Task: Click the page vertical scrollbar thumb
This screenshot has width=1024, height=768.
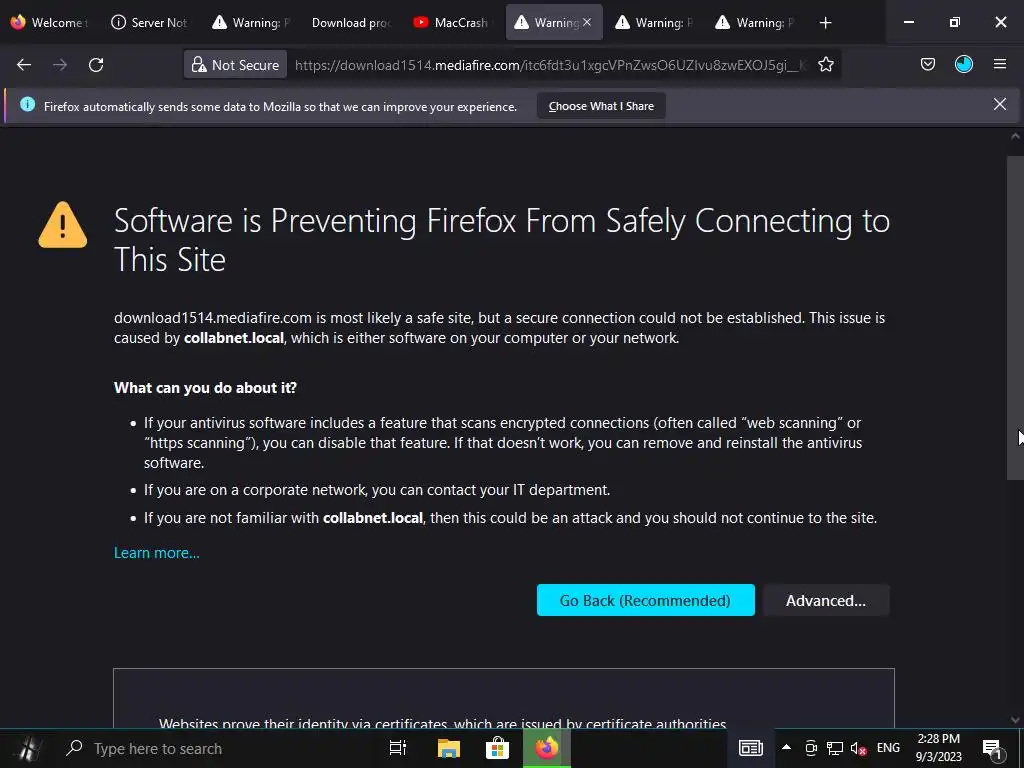Action: click(1015, 318)
